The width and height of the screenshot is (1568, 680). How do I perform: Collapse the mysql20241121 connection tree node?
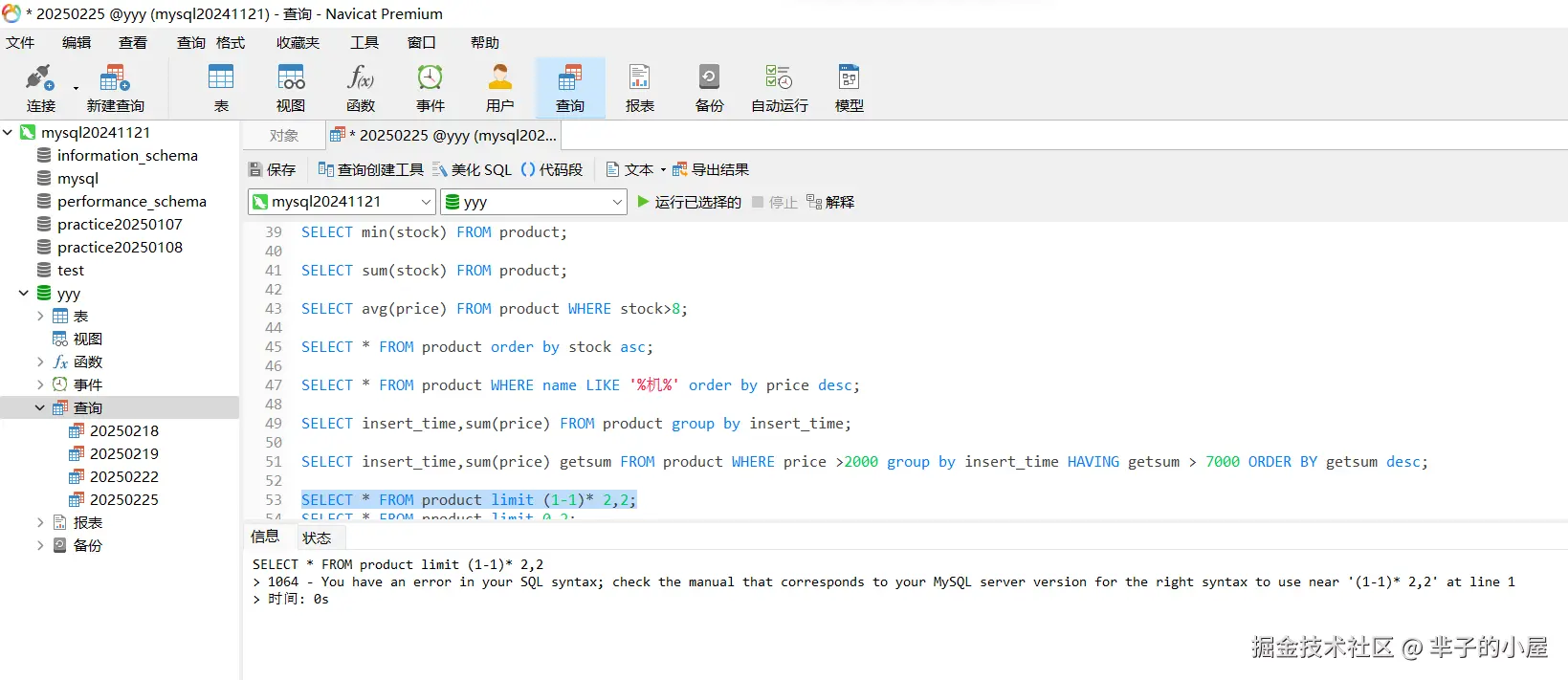click(8, 132)
